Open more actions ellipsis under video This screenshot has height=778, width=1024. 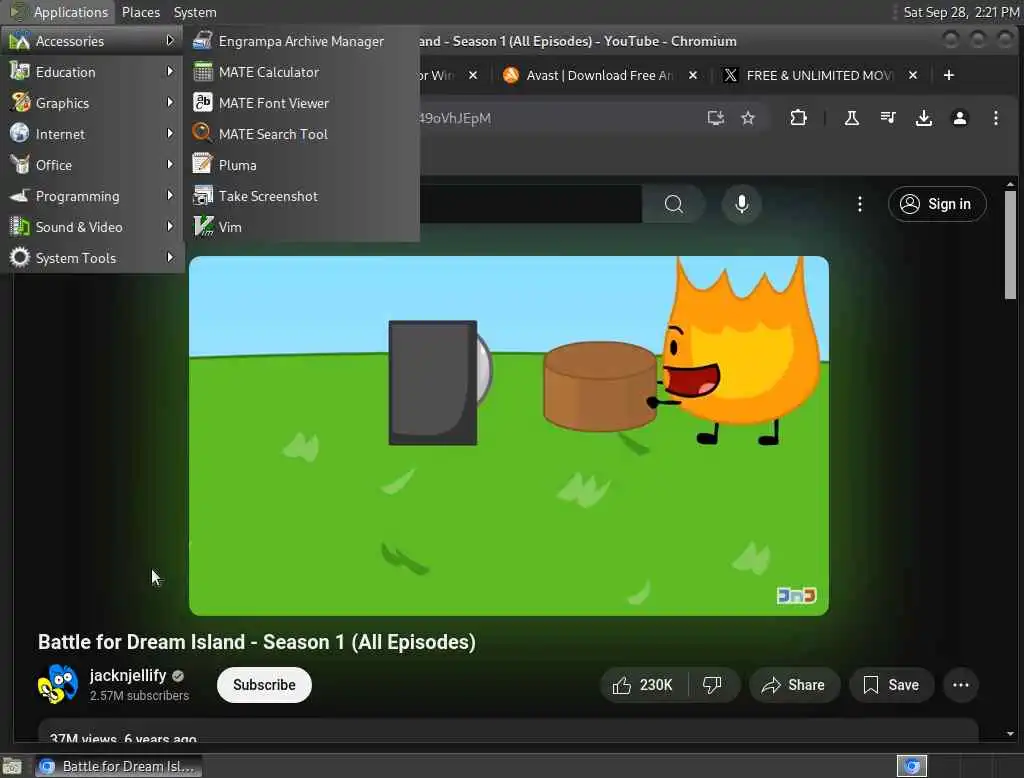[x=961, y=685]
